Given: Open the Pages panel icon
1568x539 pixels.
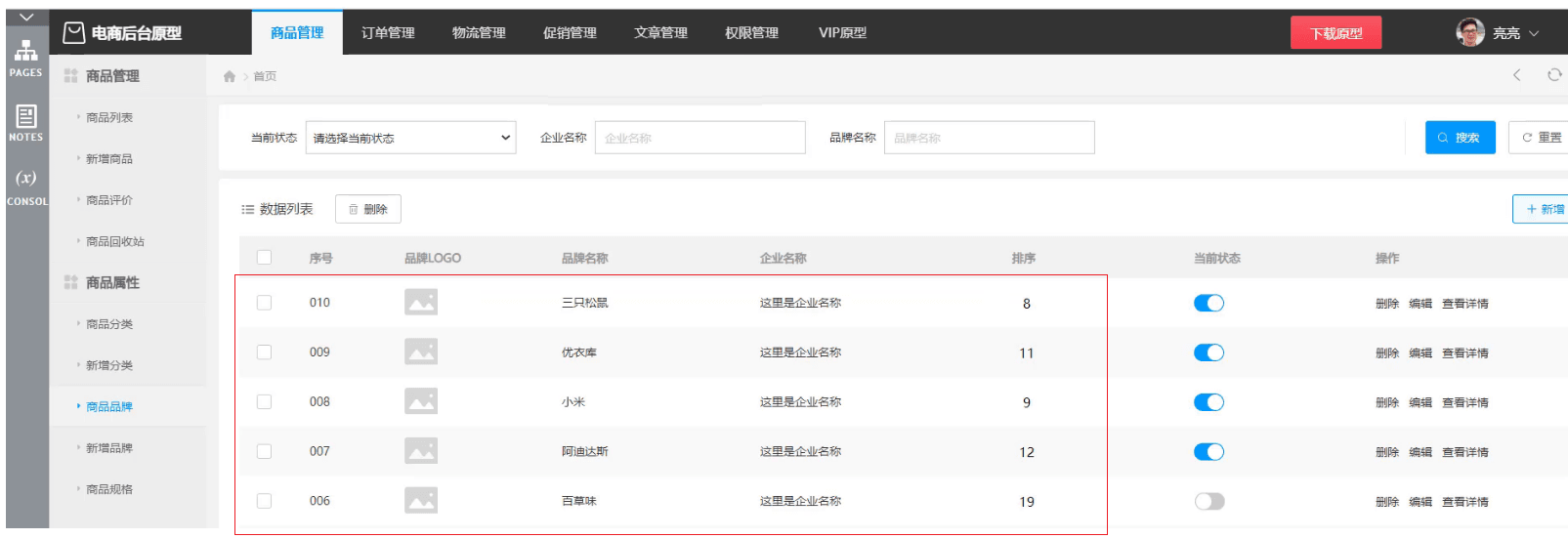Looking at the screenshot, I should pyautogui.click(x=25, y=52).
